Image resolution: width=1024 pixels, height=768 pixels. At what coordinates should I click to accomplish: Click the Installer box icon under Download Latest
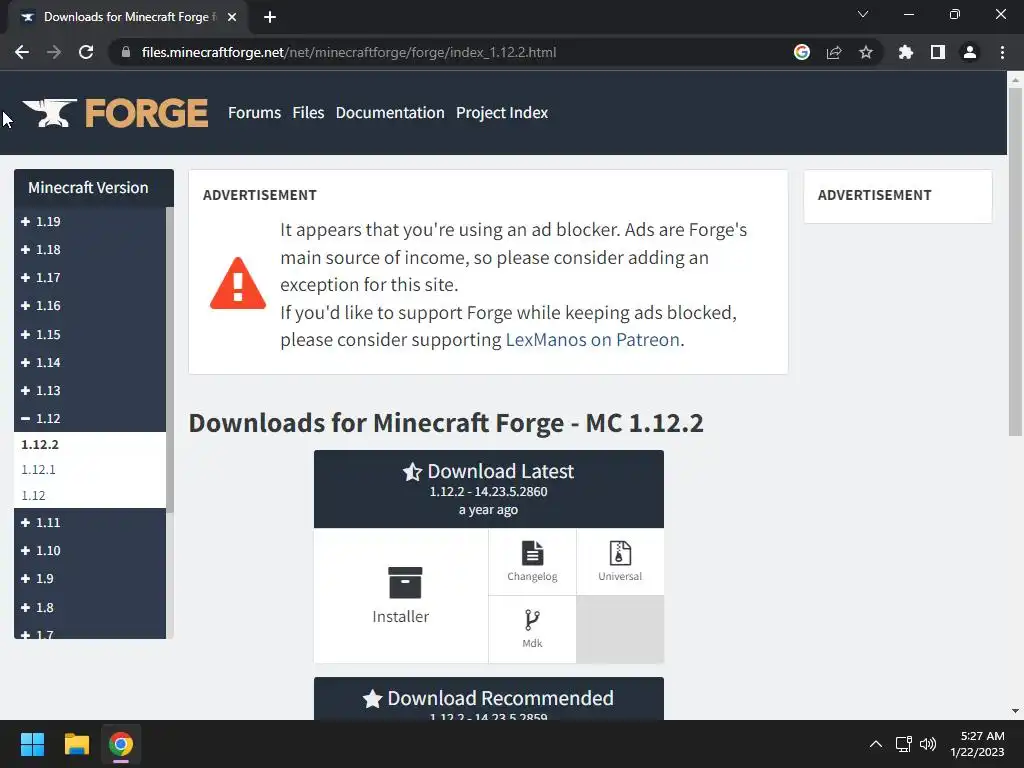(405, 583)
